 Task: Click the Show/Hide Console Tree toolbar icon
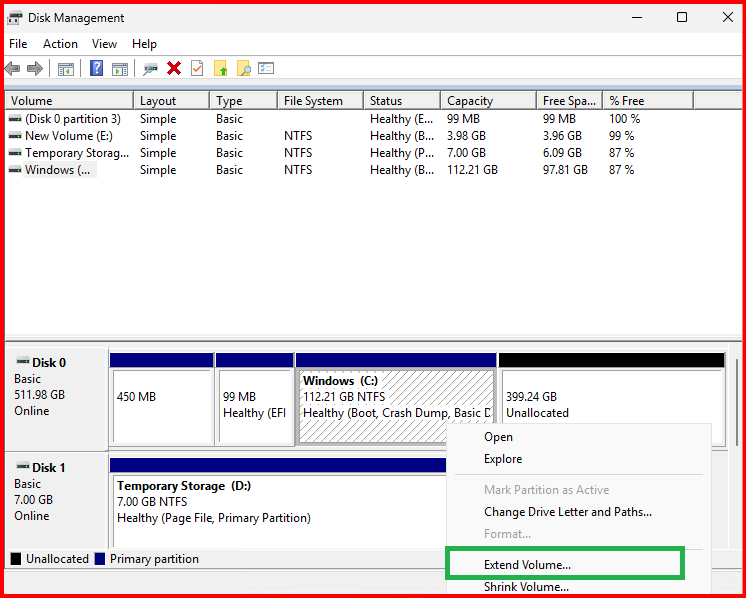(x=65, y=69)
